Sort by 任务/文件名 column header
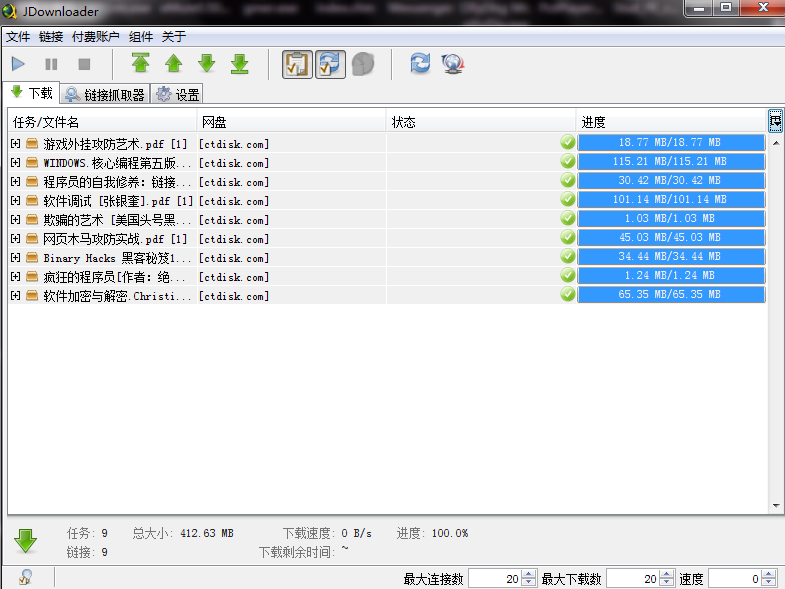 click(x=102, y=122)
